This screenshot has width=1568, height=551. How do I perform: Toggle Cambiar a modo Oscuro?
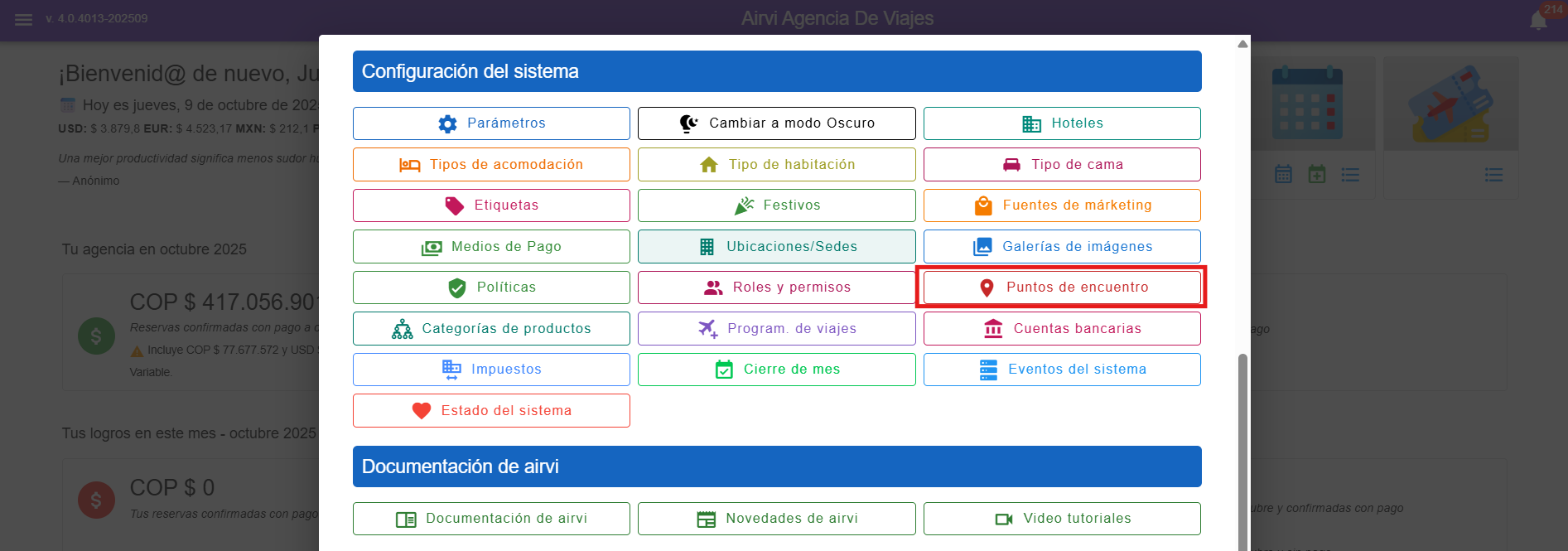tap(776, 123)
